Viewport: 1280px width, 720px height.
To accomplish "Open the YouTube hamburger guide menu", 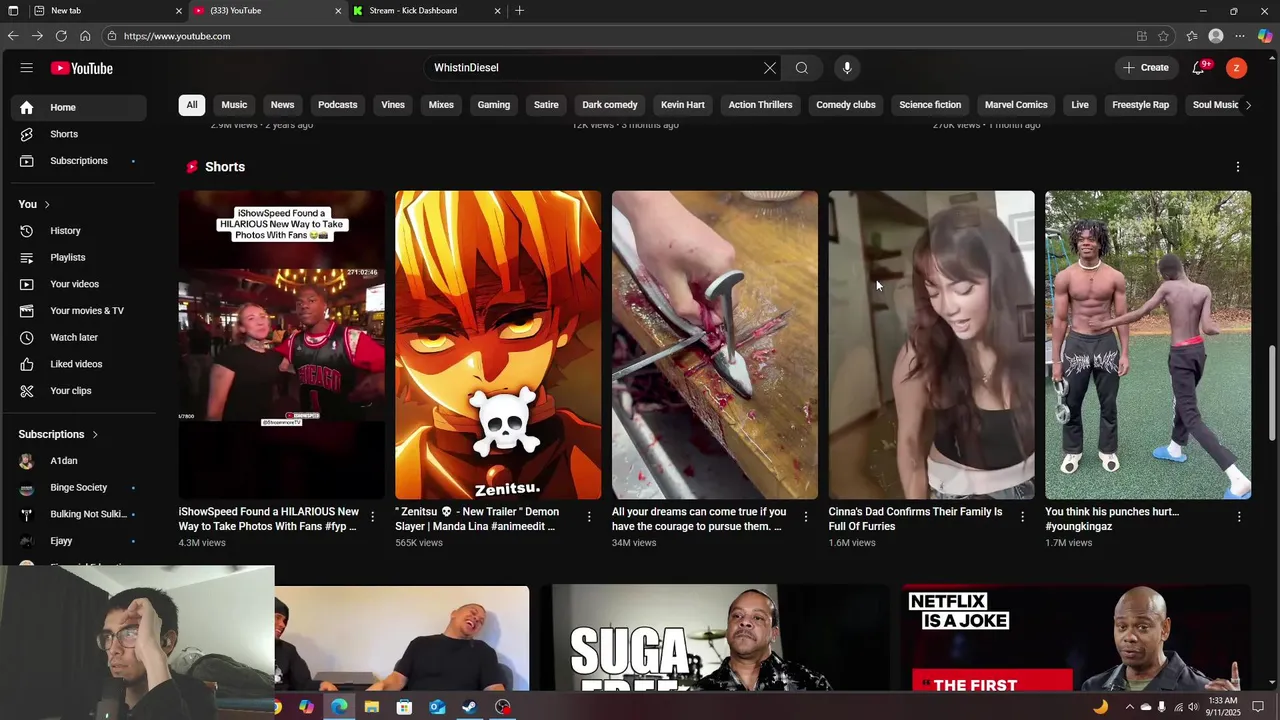I will click(27, 68).
